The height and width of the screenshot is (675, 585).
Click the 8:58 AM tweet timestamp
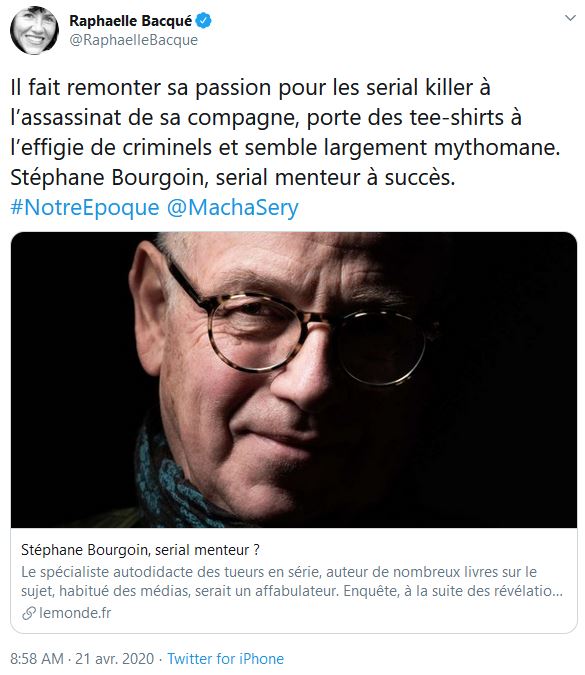[x=37, y=659]
